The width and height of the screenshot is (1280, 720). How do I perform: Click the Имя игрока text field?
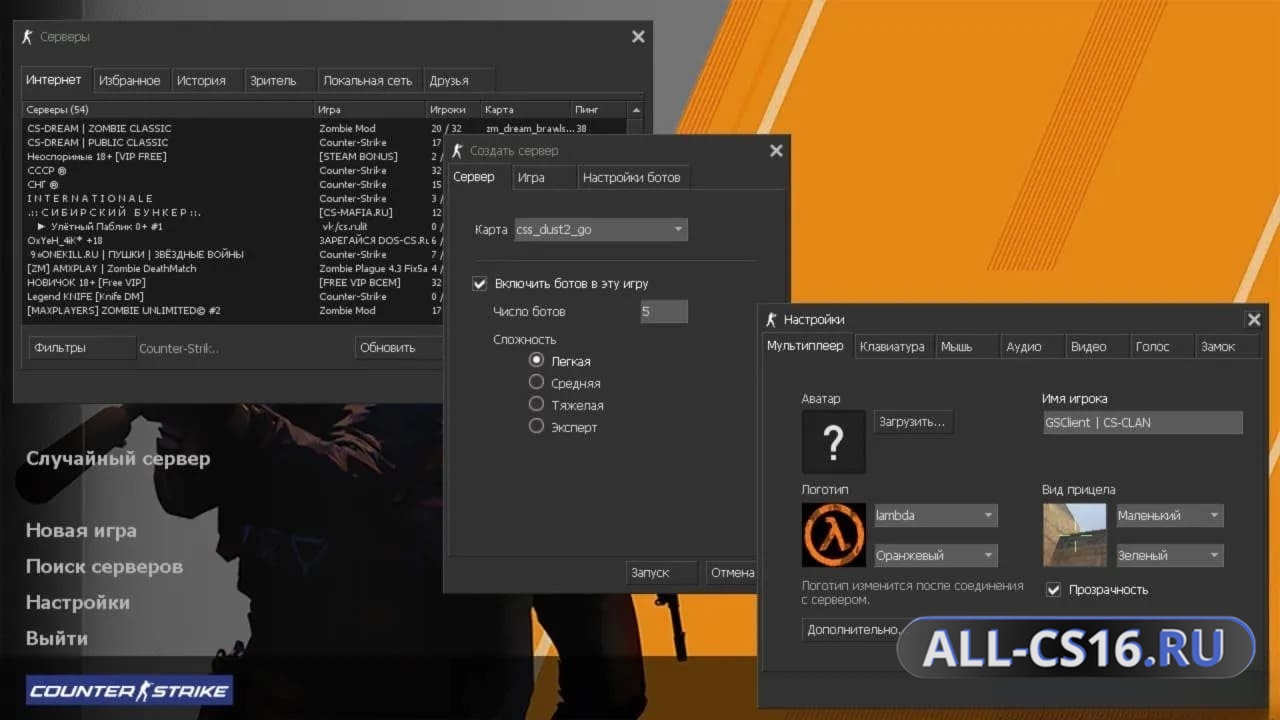[1142, 423]
